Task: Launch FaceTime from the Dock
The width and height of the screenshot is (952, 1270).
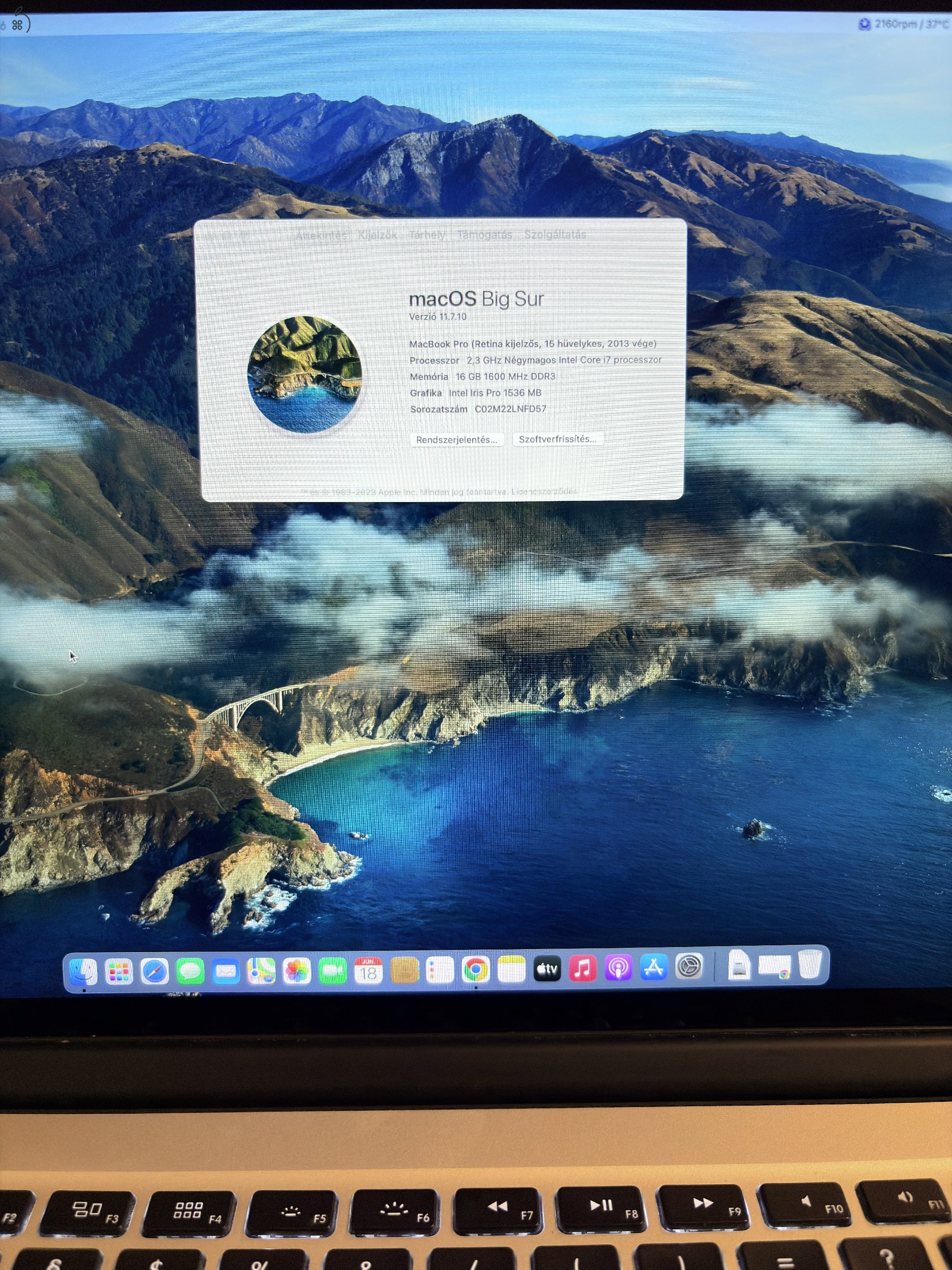Action: (x=333, y=971)
